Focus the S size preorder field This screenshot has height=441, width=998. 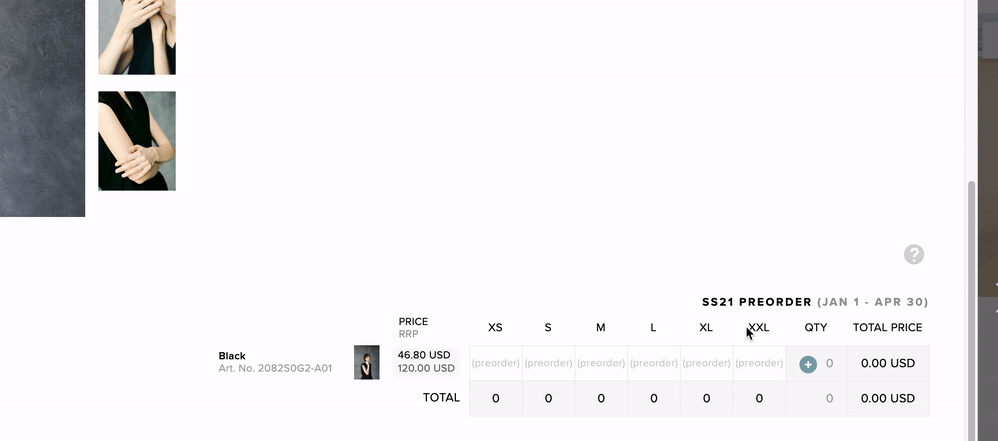tap(548, 363)
